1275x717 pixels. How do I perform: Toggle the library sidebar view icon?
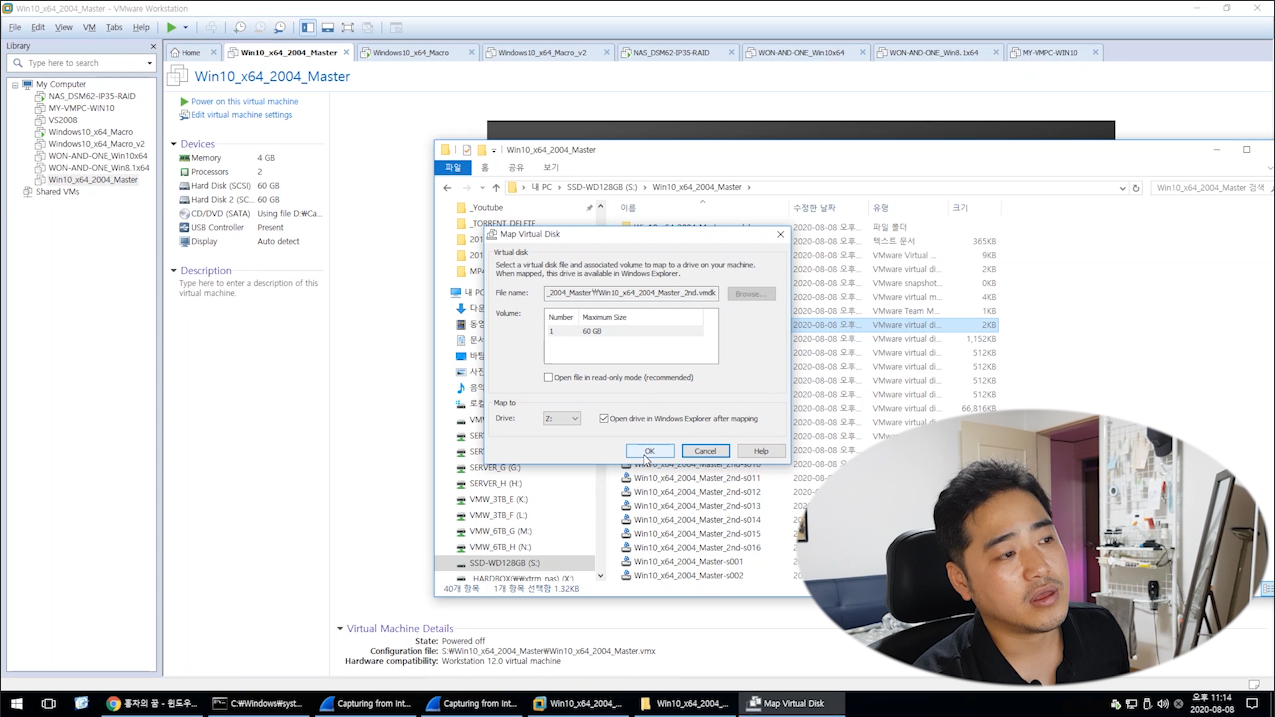click(308, 27)
